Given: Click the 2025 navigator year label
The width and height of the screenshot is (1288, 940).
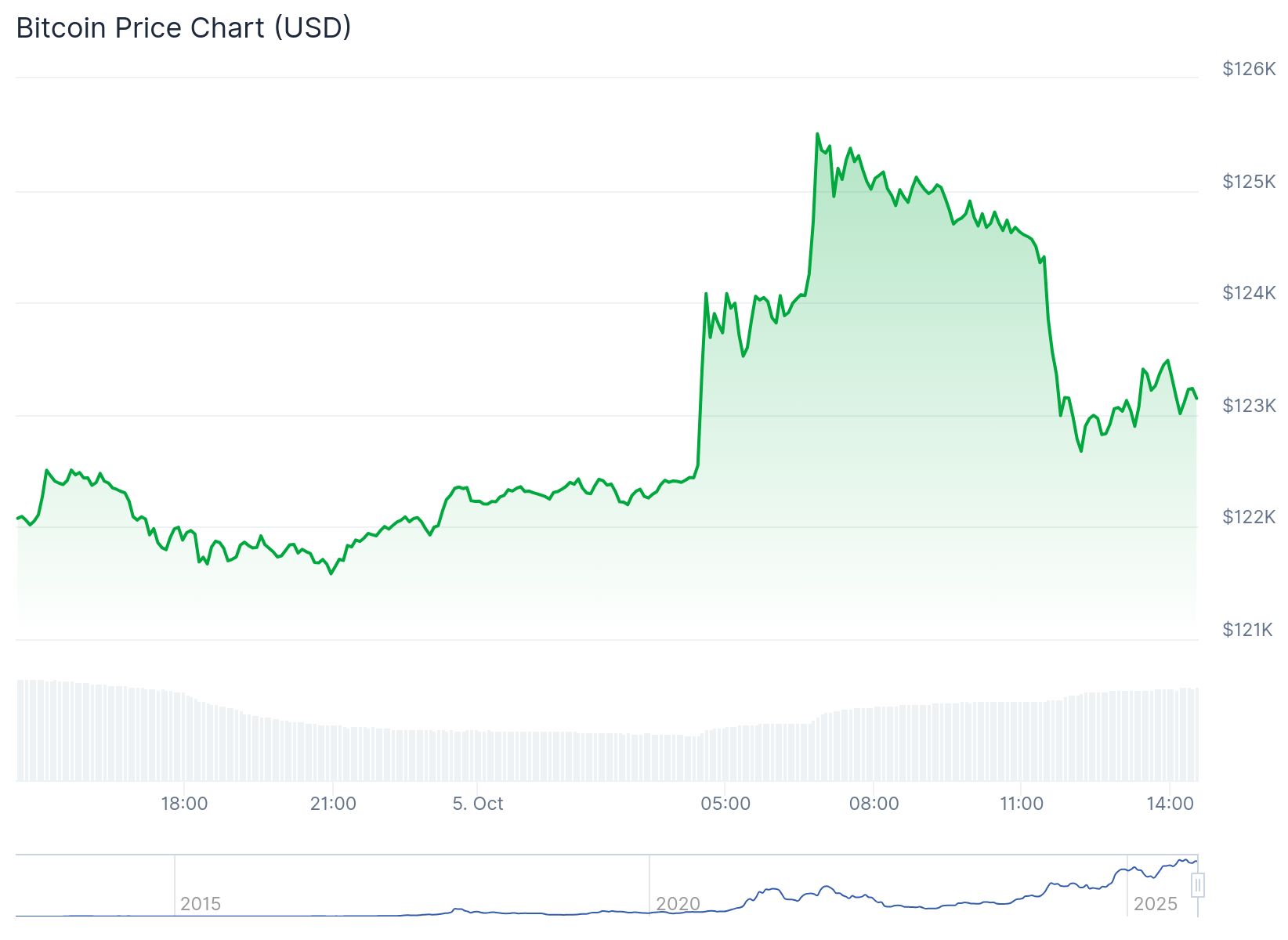Looking at the screenshot, I should [x=1155, y=904].
